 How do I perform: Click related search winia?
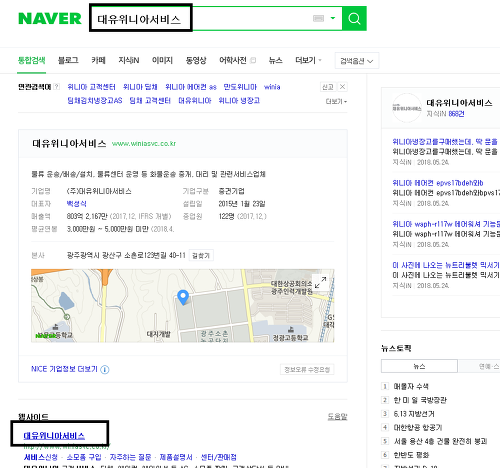coord(272,87)
